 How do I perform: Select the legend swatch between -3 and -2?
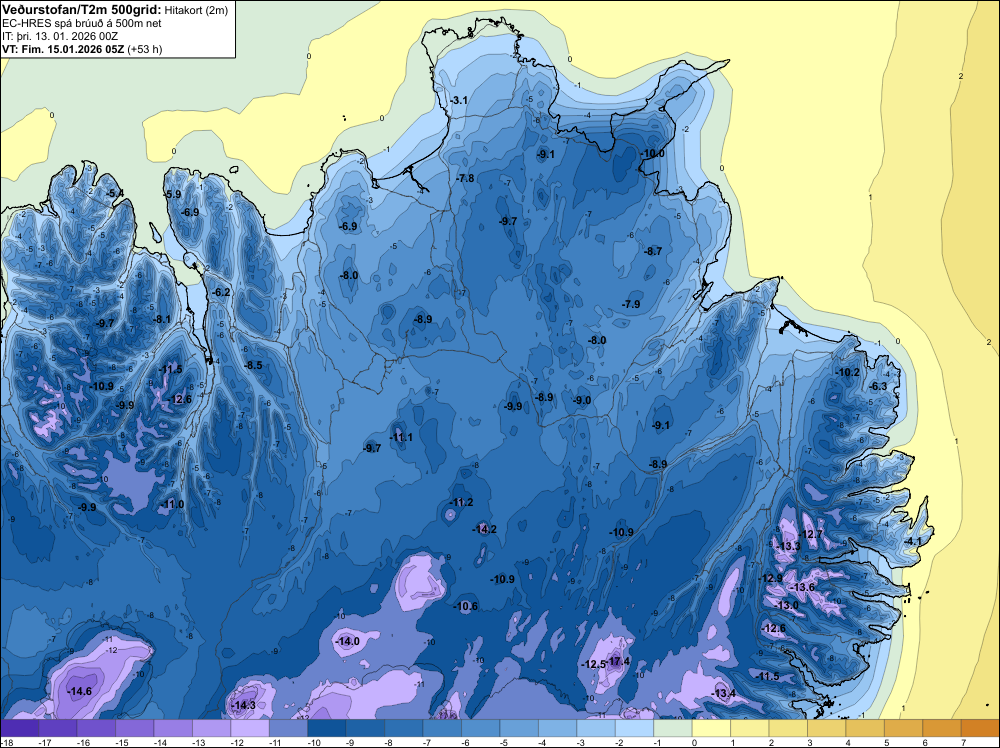pyautogui.click(x=596, y=728)
